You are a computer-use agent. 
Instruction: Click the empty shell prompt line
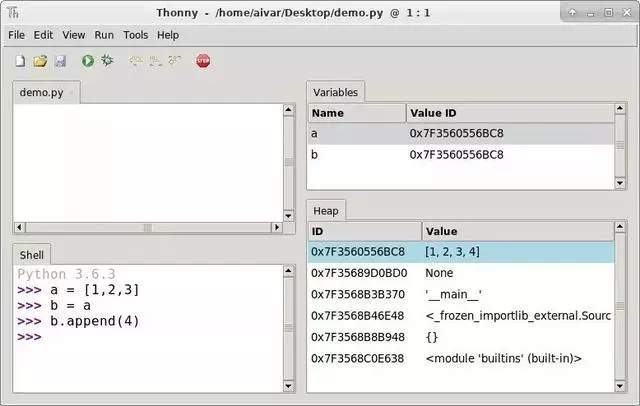click(29, 337)
